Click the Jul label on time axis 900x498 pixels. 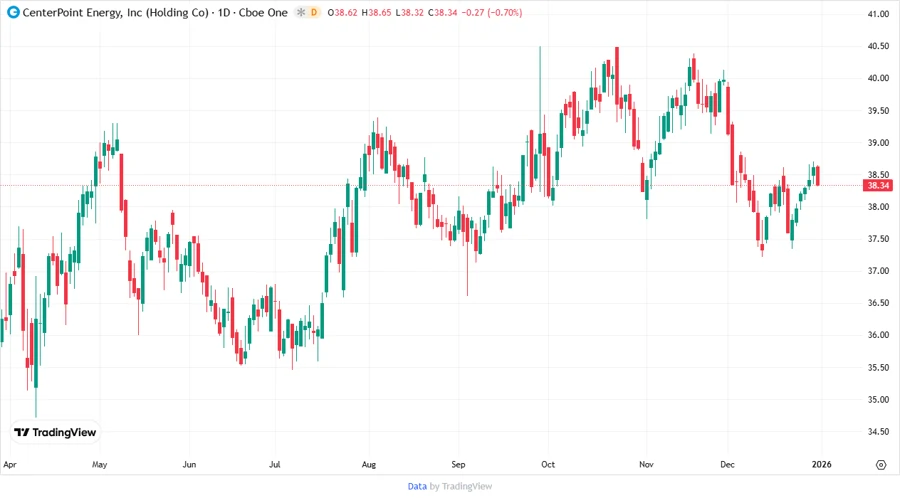(x=274, y=465)
